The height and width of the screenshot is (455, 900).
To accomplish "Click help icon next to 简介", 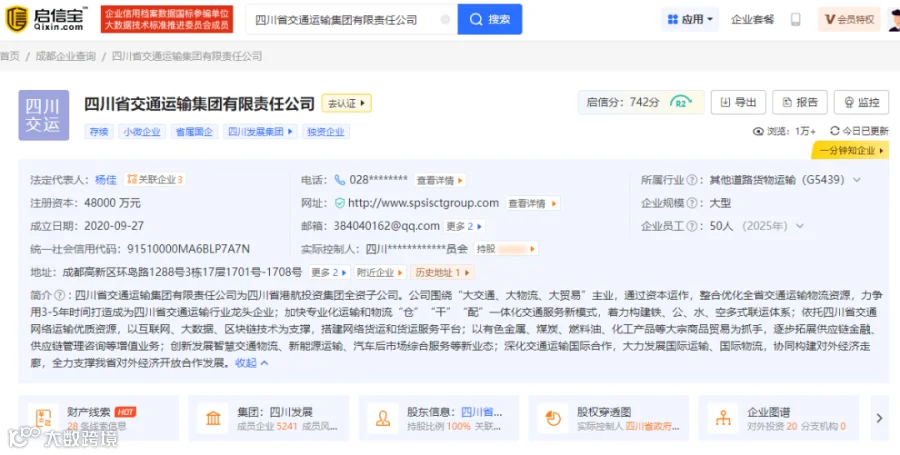I will [x=59, y=295].
